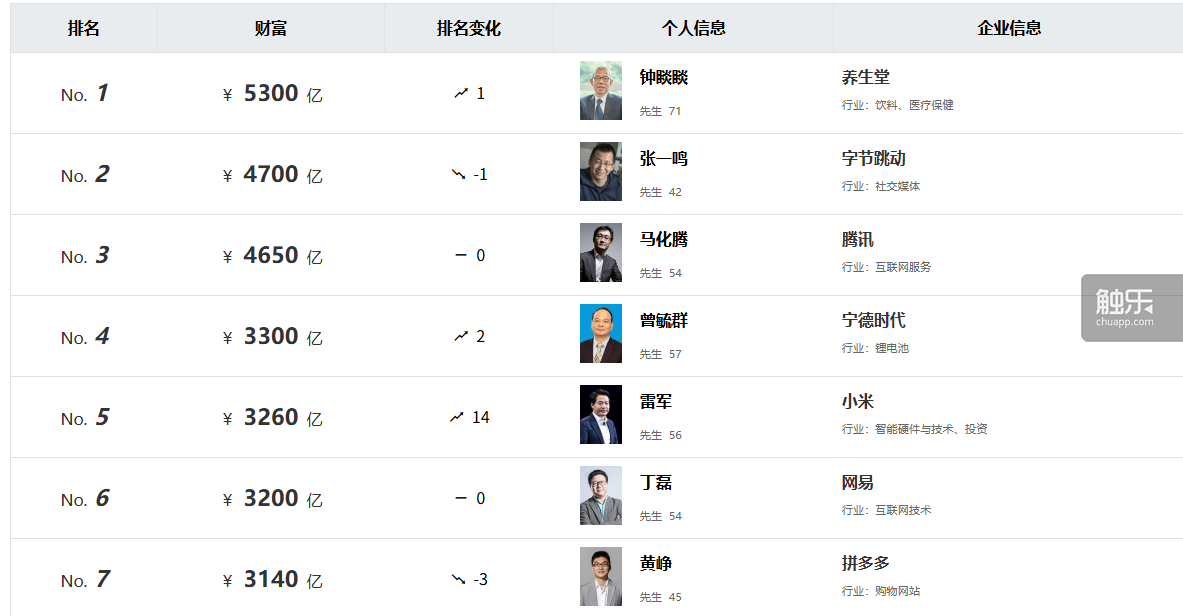This screenshot has width=1183, height=616.
Task: Click the upward trend arrow for 曾毓群
Action: 461,336
